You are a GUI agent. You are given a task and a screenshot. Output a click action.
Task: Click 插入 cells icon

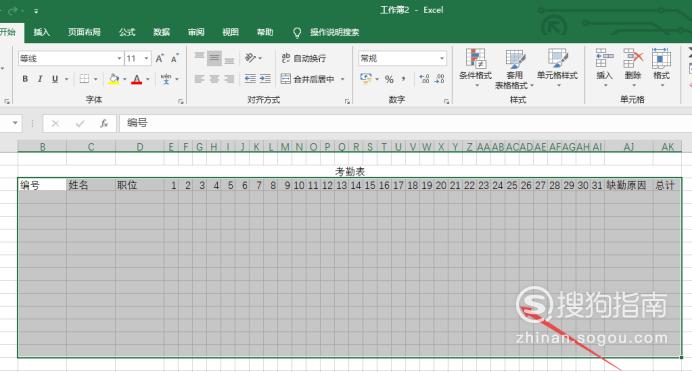tap(605, 67)
